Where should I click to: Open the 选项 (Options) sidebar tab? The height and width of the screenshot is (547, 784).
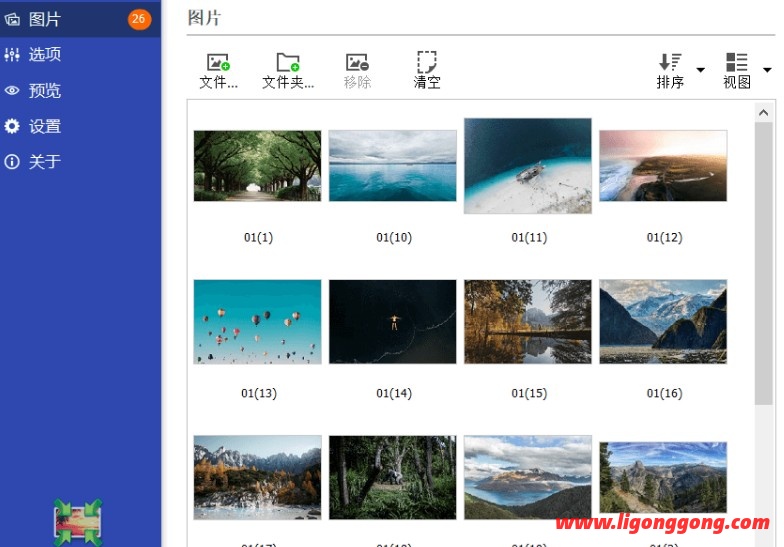(x=45, y=55)
